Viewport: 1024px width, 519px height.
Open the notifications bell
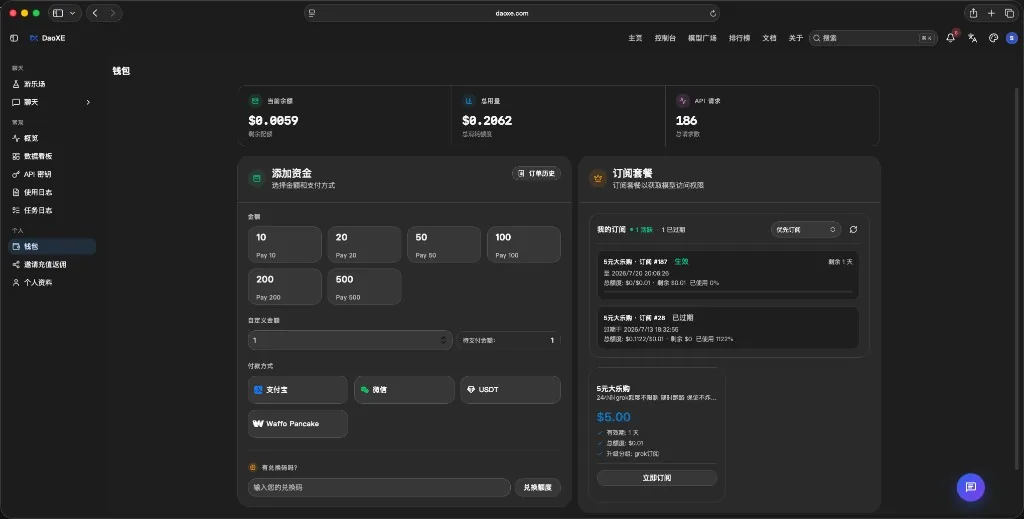[x=951, y=38]
